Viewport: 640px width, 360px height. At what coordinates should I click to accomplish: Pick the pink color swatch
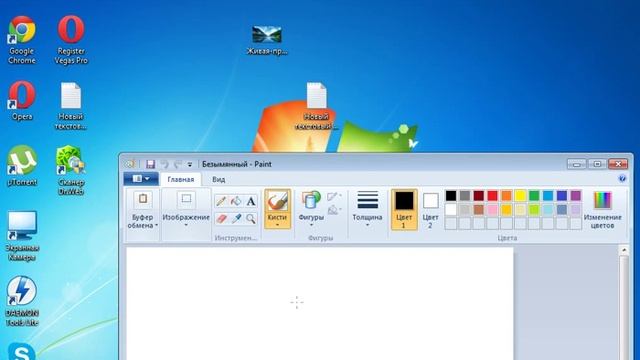(493, 209)
